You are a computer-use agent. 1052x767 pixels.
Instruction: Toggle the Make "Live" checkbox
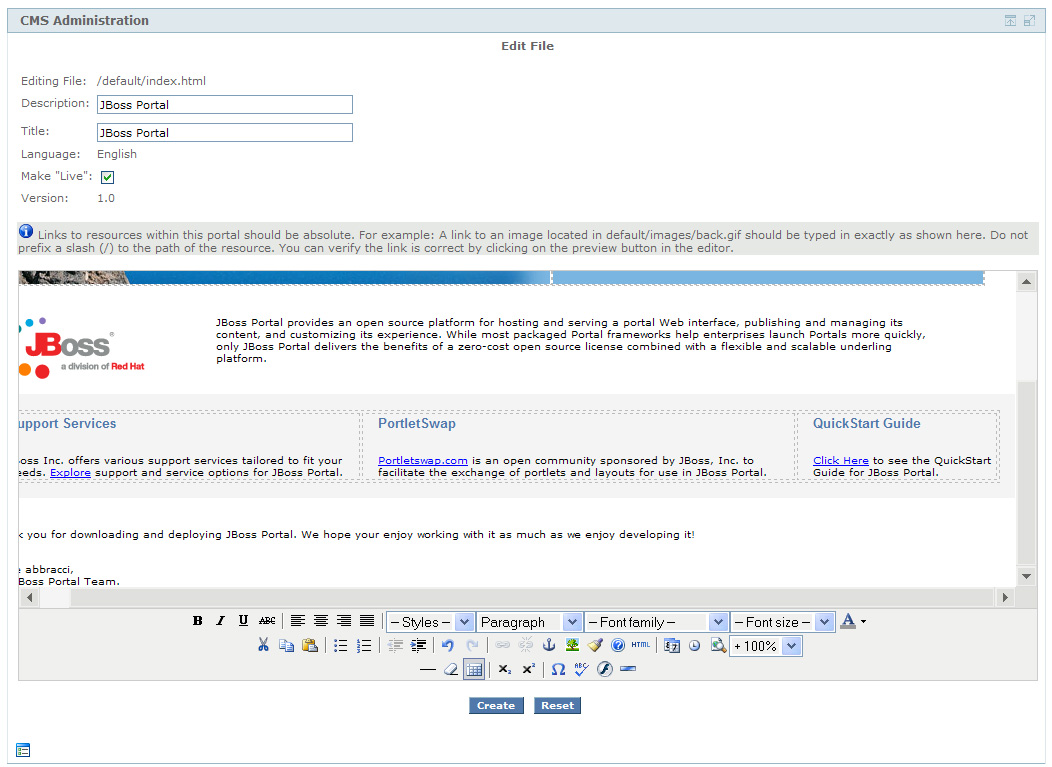(107, 177)
